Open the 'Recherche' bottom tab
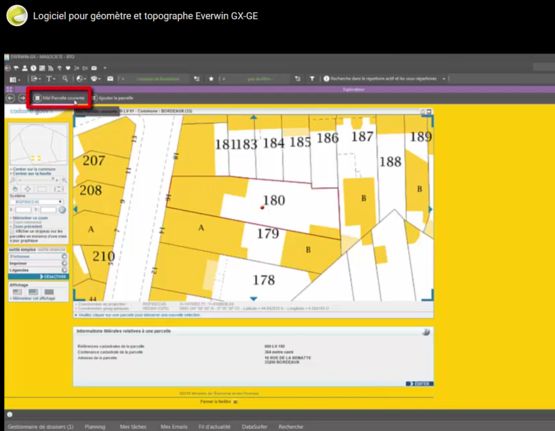The image size is (555, 431). pyautogui.click(x=291, y=427)
